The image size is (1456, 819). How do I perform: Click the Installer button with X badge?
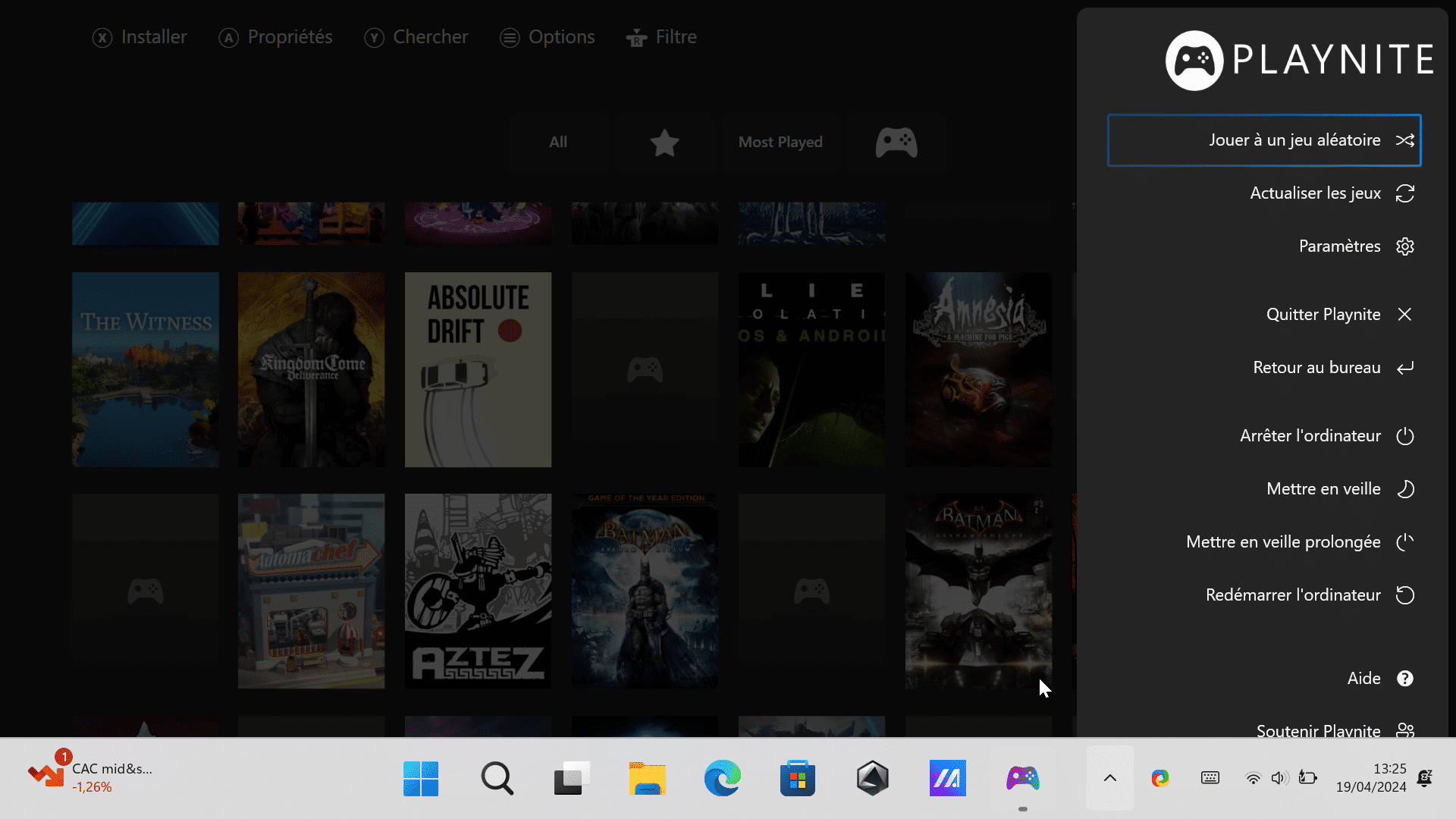pyautogui.click(x=140, y=37)
